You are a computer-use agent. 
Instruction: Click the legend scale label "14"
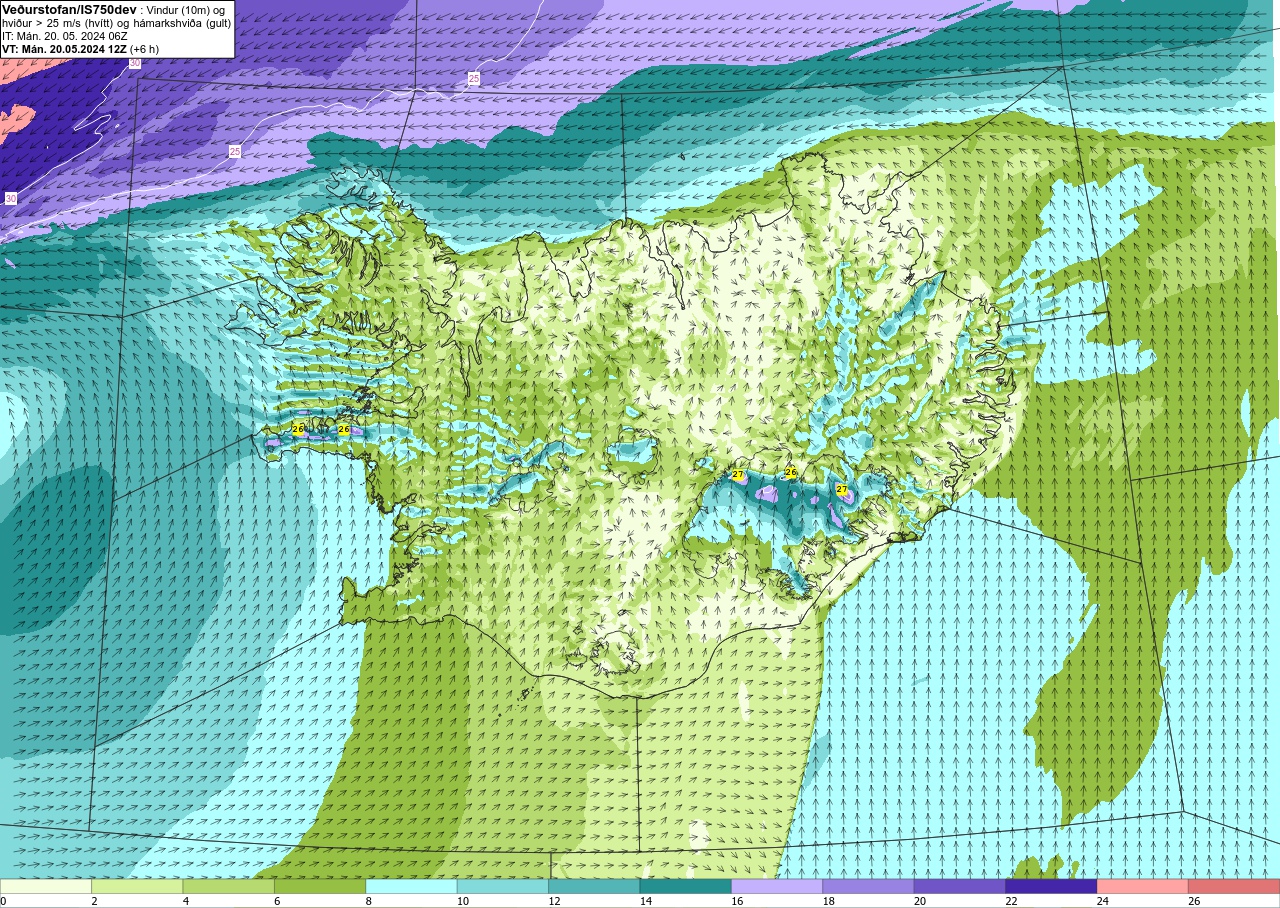[x=646, y=901]
